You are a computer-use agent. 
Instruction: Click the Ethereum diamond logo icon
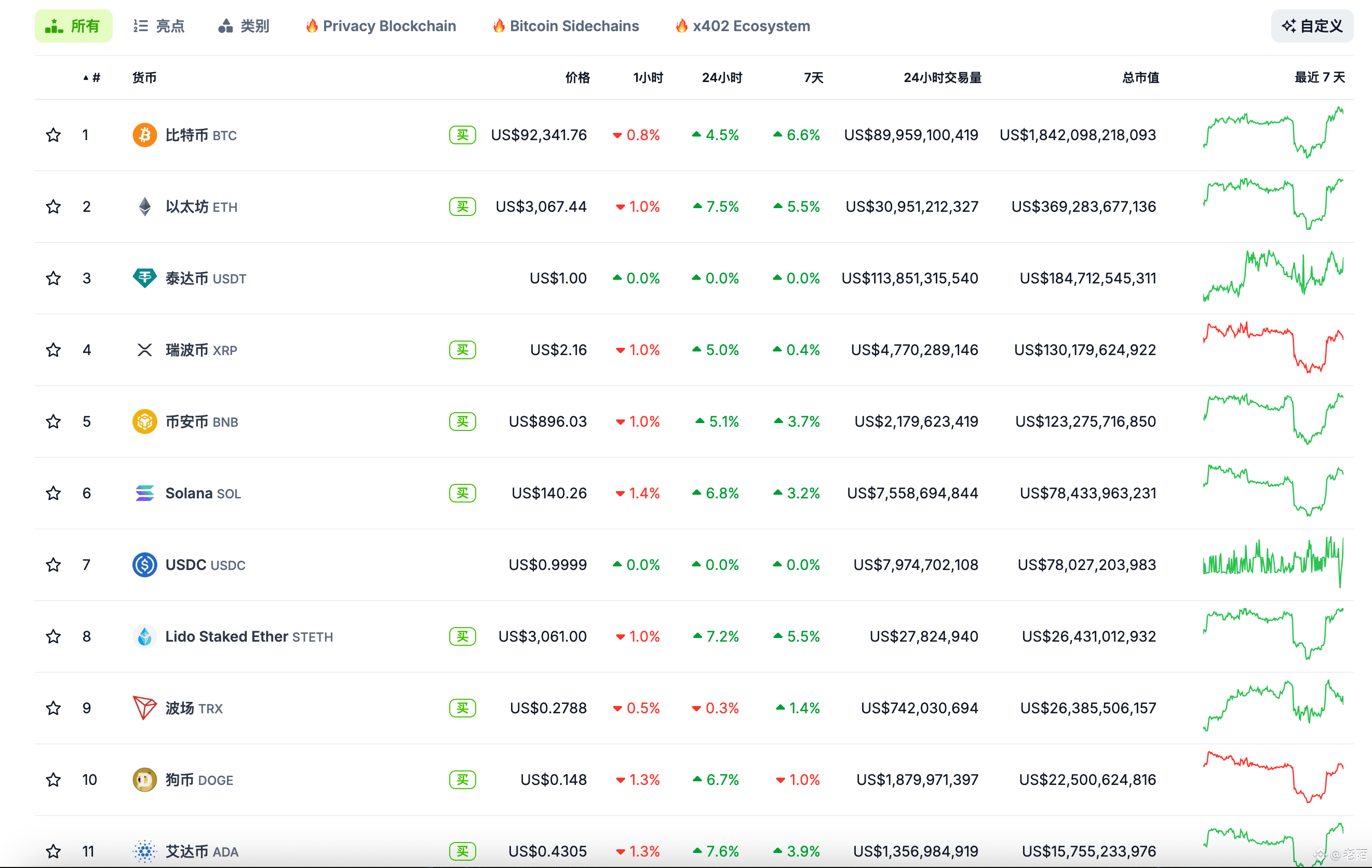tap(145, 206)
